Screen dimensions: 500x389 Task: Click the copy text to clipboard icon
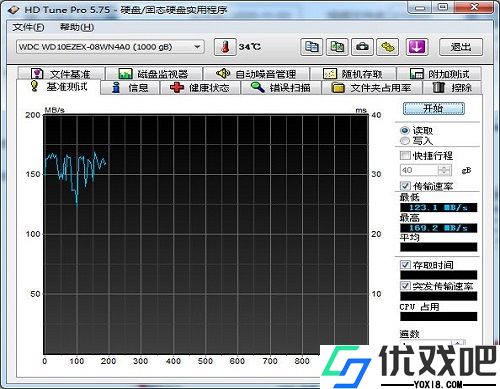click(312, 47)
